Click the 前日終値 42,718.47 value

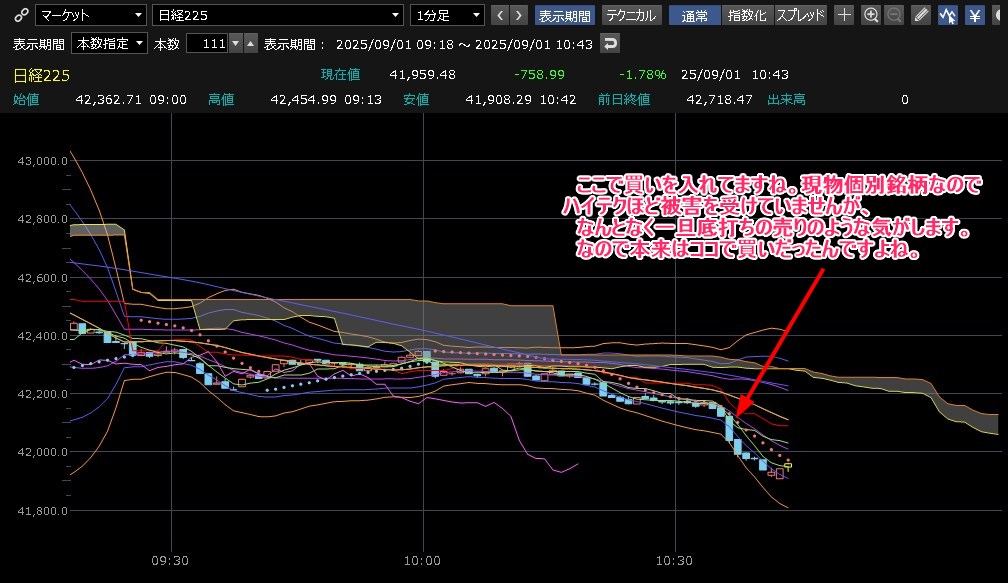point(719,100)
